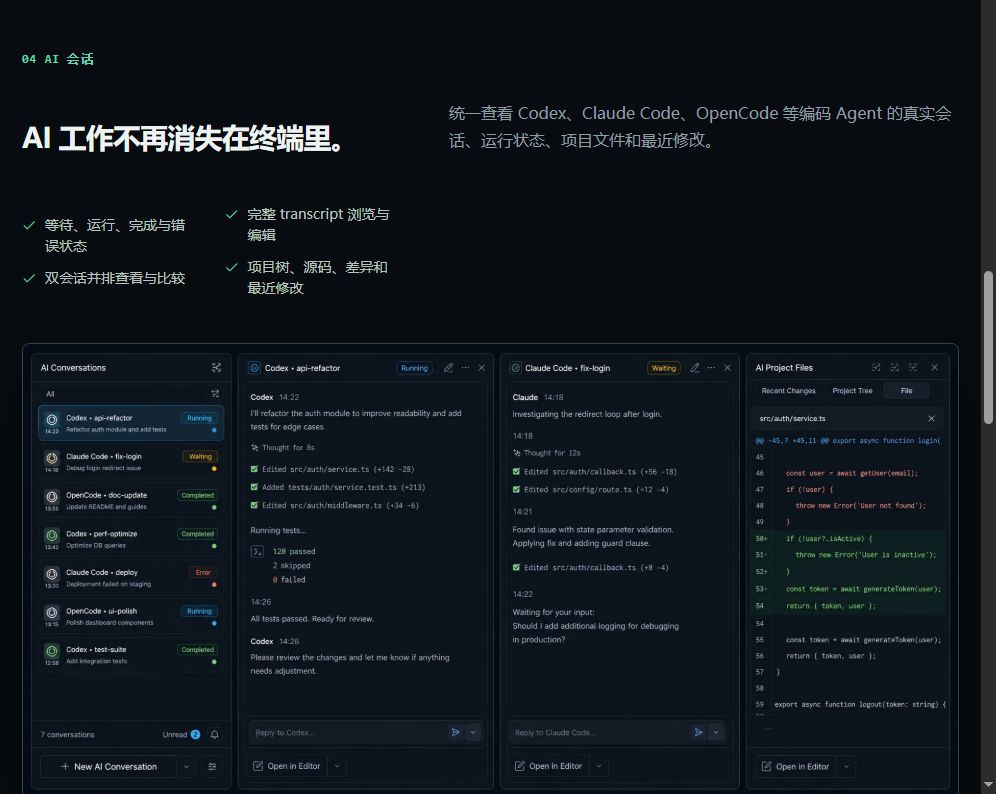This screenshot has width=996, height=794.
Task: Open the more options dots in Claude Code fix-login panel
Action: [711, 368]
